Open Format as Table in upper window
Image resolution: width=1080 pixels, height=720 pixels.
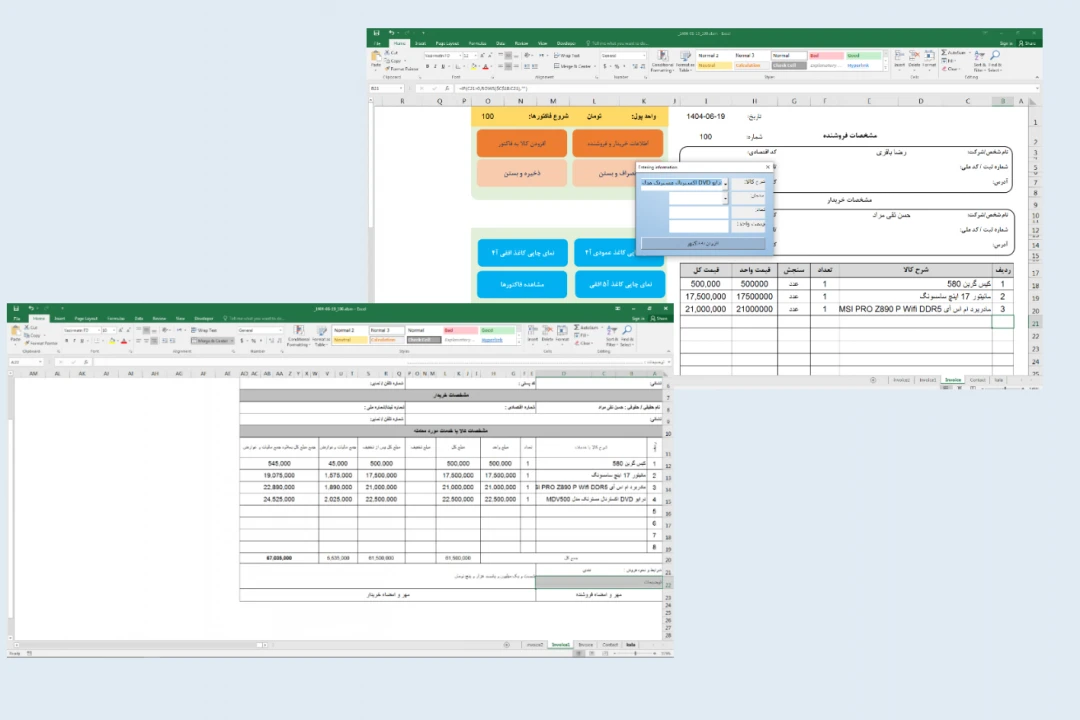pyautogui.click(x=685, y=61)
